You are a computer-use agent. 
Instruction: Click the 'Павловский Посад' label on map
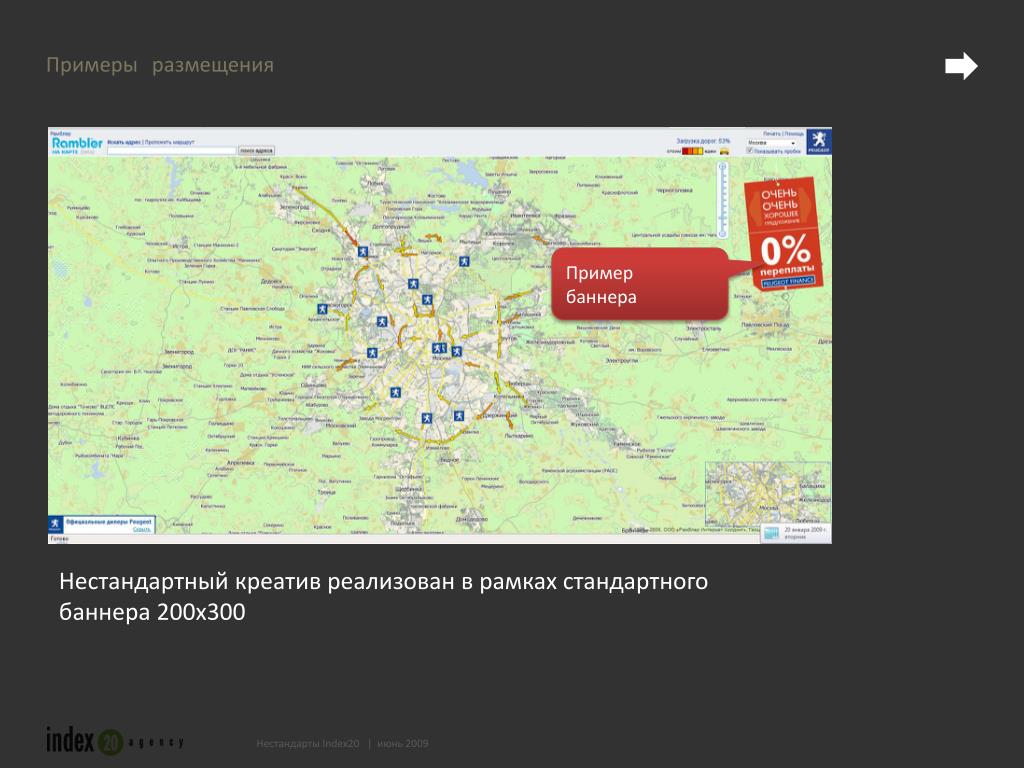tap(766, 325)
